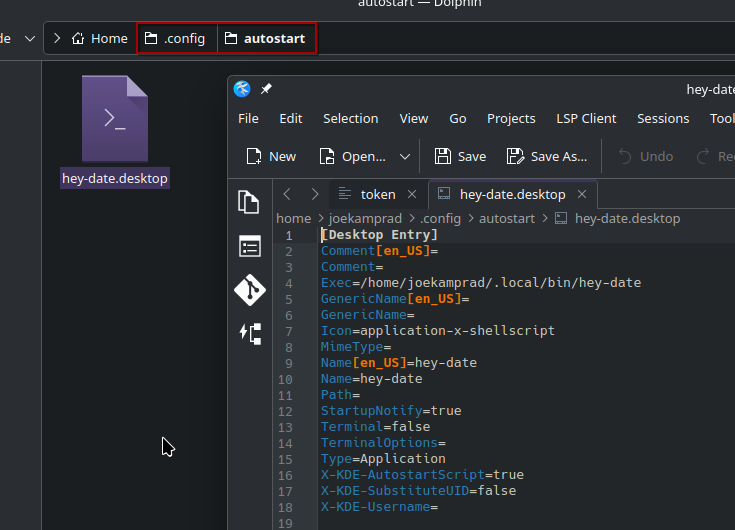Viewport: 735px width, 530px height.
Task: Select the hey-date.desktop file icon in Dolphin
Action: click(x=115, y=119)
